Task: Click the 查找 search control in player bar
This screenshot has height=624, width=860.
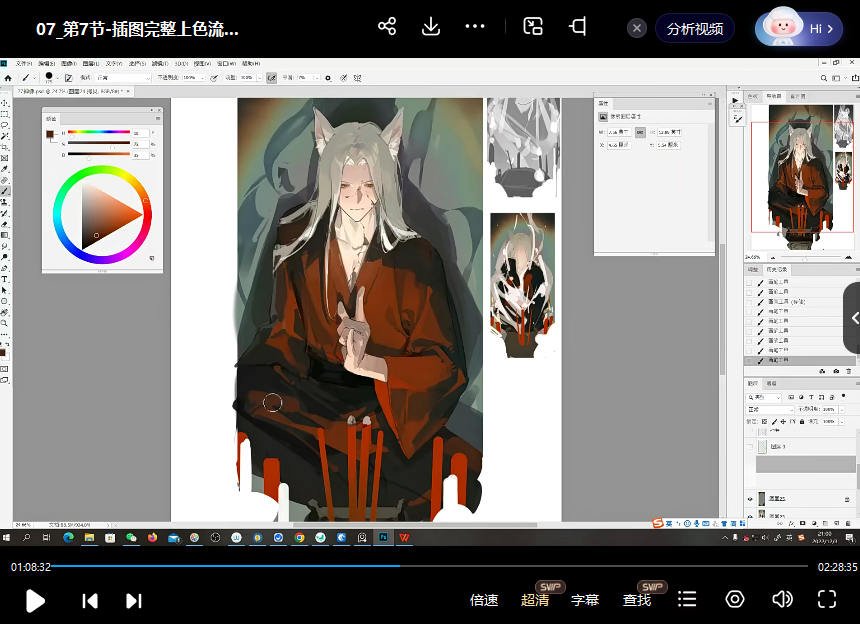Action: [637, 600]
